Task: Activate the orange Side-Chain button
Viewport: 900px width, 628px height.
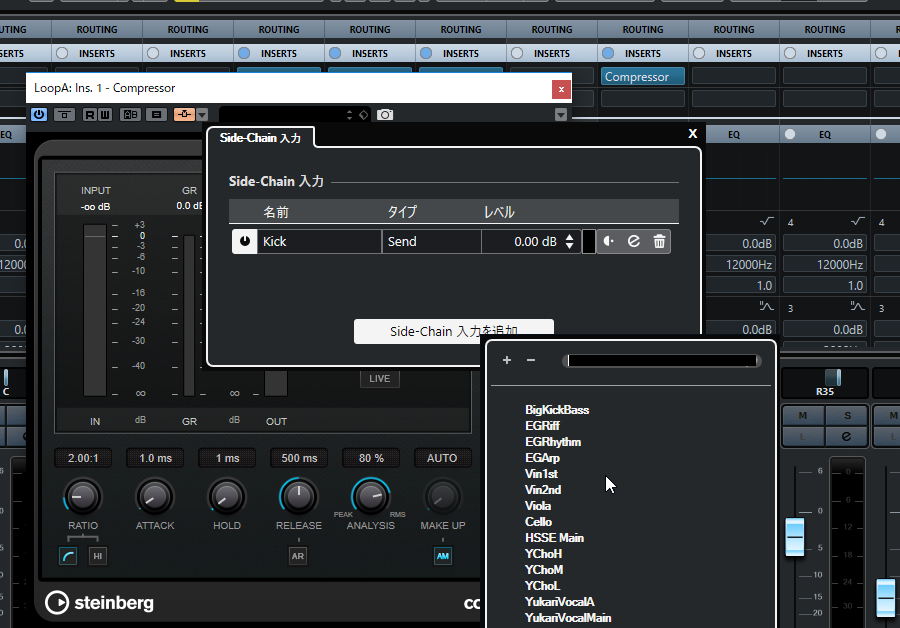Action: tap(184, 115)
